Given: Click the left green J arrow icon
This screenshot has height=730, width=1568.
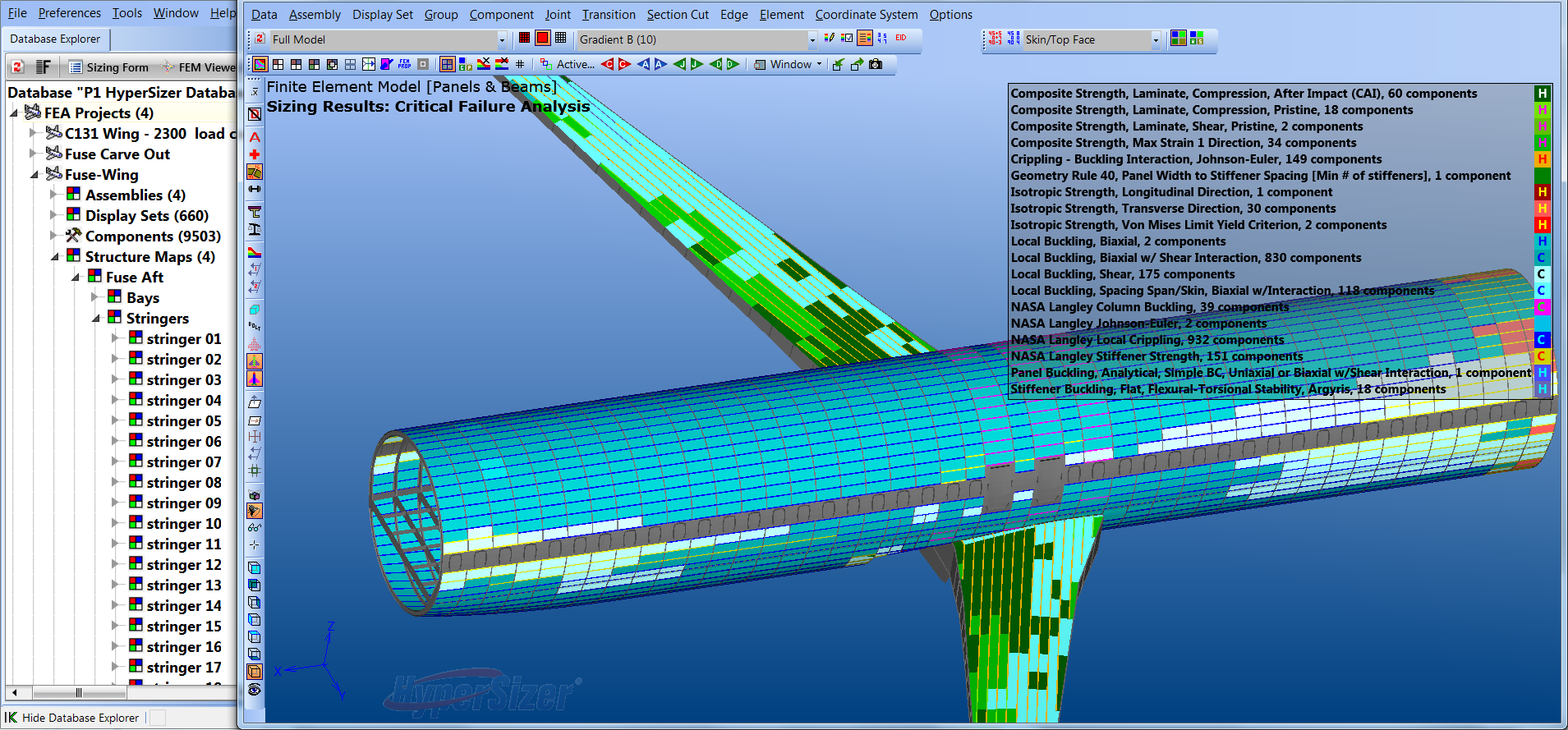Looking at the screenshot, I should click(679, 64).
